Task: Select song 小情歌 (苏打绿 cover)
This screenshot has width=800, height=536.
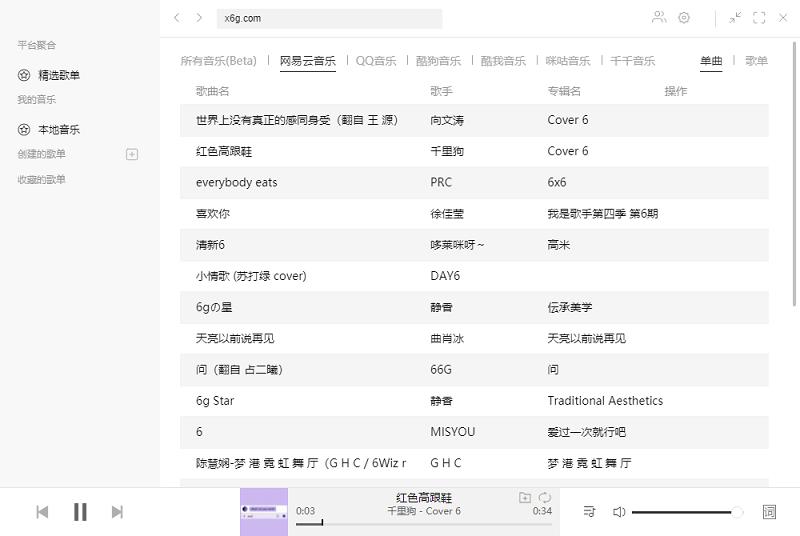Action: coord(251,276)
